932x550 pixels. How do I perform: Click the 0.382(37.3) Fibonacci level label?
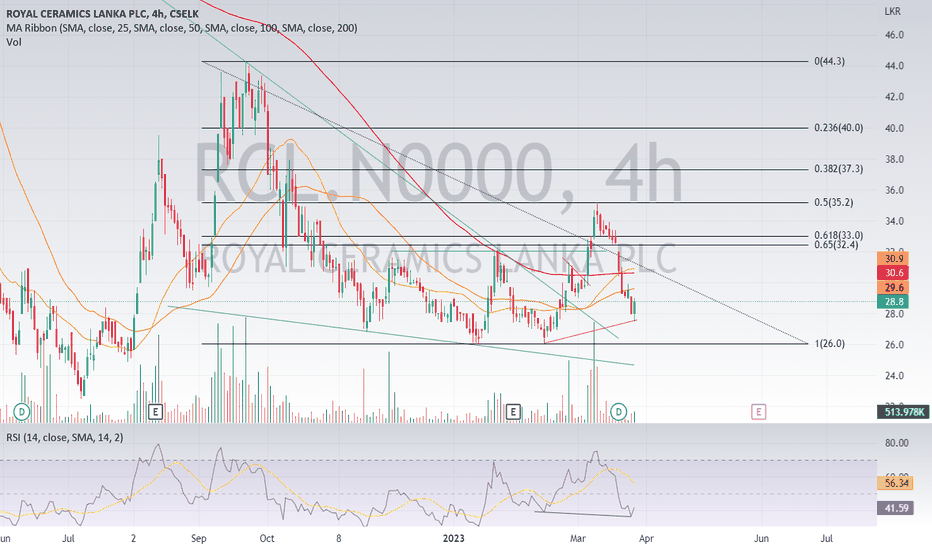(839, 169)
